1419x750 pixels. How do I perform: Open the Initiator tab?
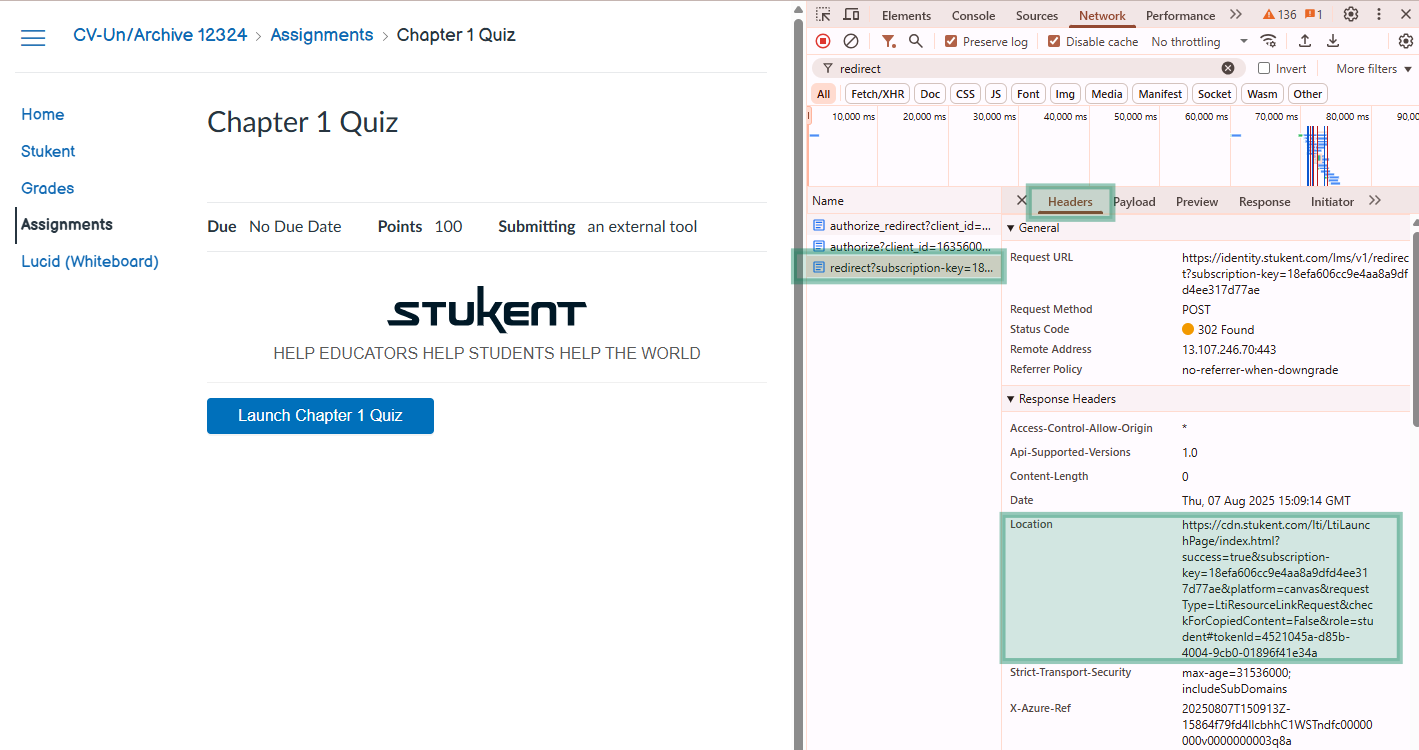(x=1332, y=201)
